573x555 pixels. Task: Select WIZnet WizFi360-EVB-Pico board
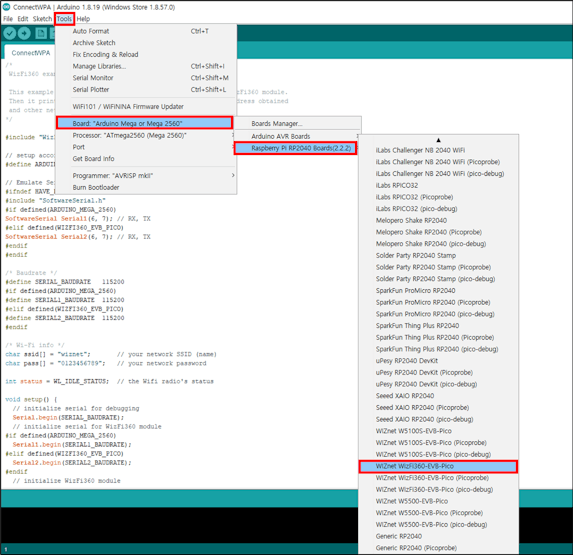pyautogui.click(x=438, y=467)
